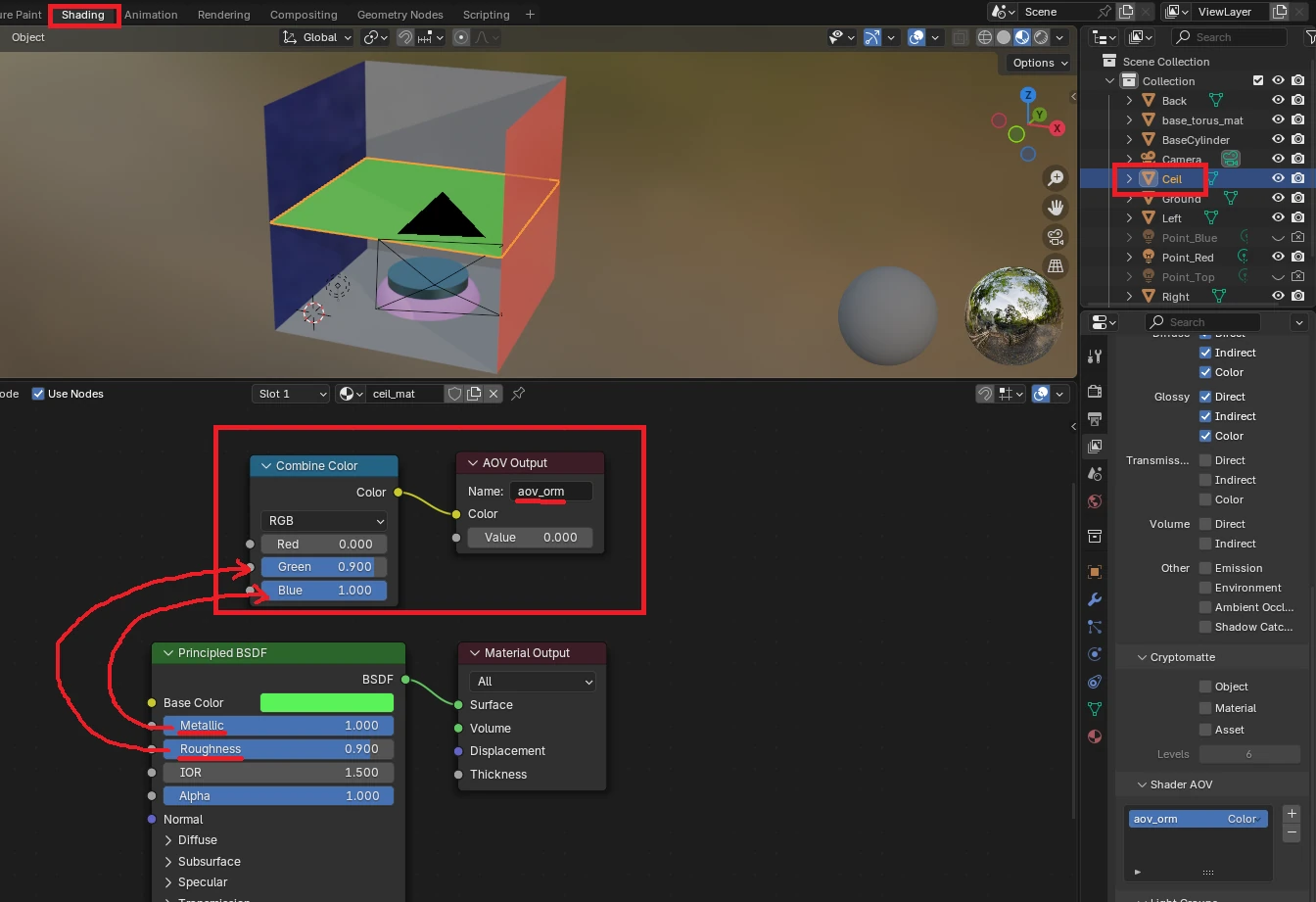Switch to the Rendering workspace tab
1316x902 pixels.
[223, 14]
